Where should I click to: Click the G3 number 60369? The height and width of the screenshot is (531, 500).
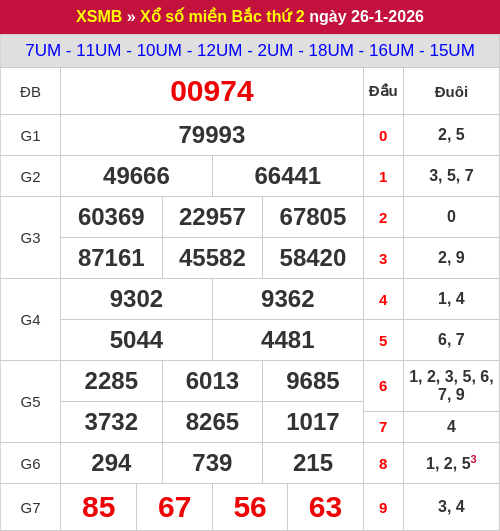111,217
